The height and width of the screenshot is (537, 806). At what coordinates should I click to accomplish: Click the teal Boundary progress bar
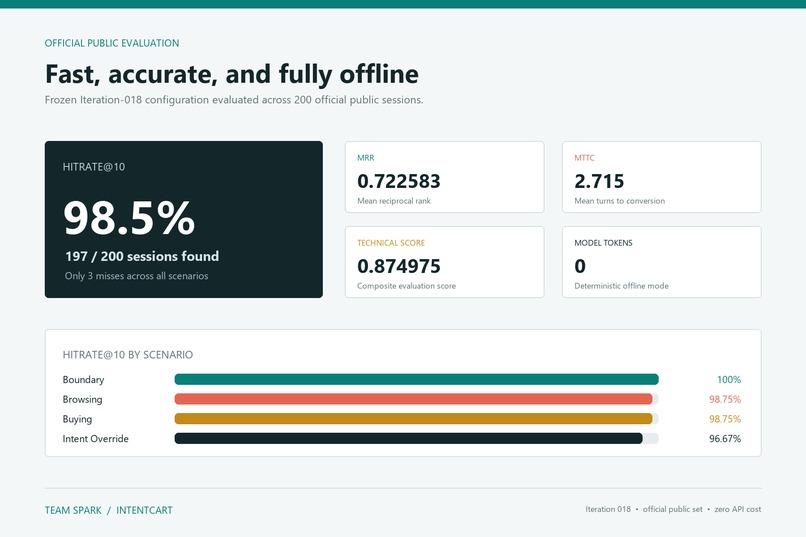coord(416,380)
